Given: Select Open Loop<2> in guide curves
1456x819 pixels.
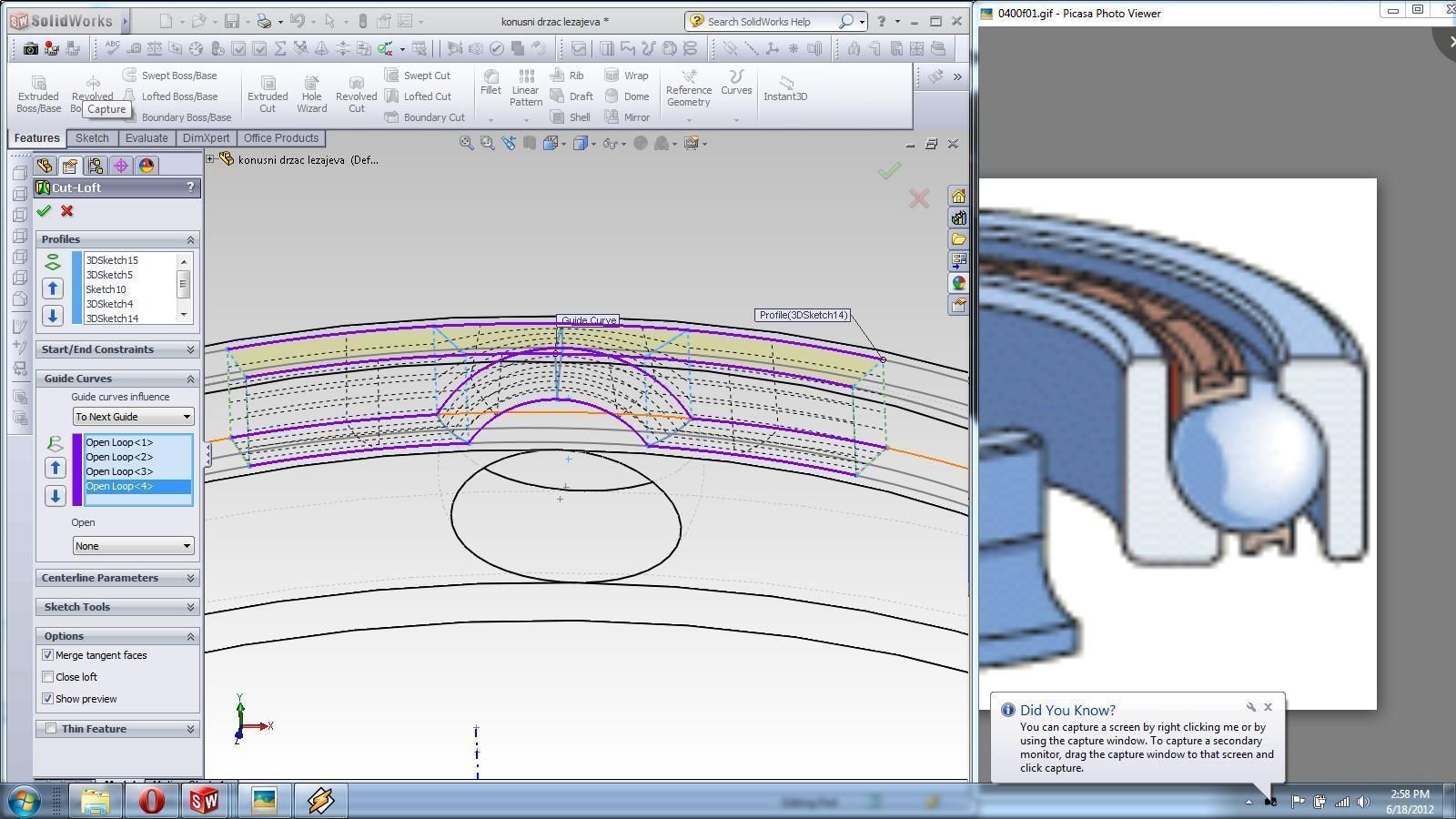Looking at the screenshot, I should 119,457.
